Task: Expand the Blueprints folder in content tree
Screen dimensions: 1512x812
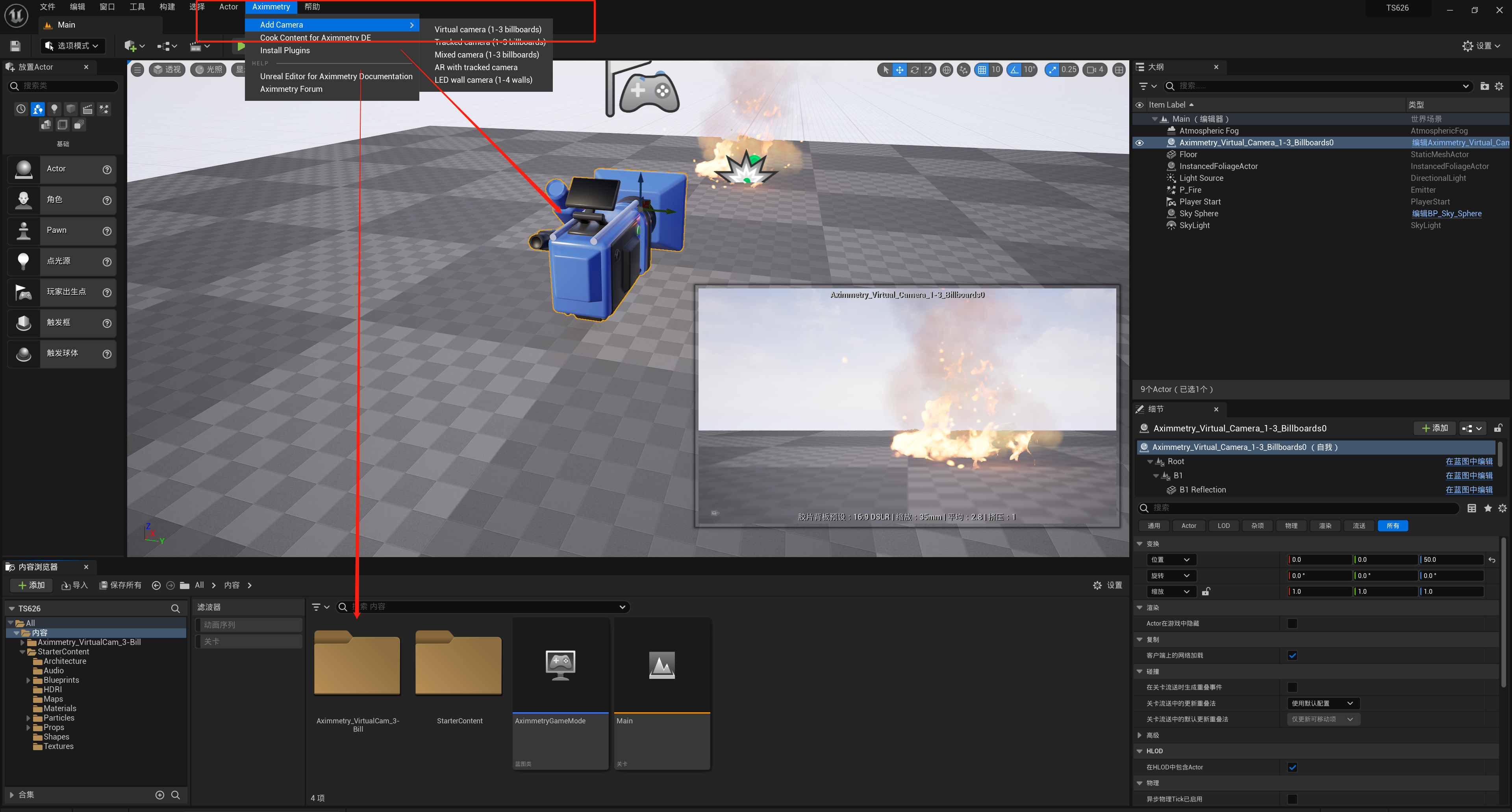Action: 28,680
